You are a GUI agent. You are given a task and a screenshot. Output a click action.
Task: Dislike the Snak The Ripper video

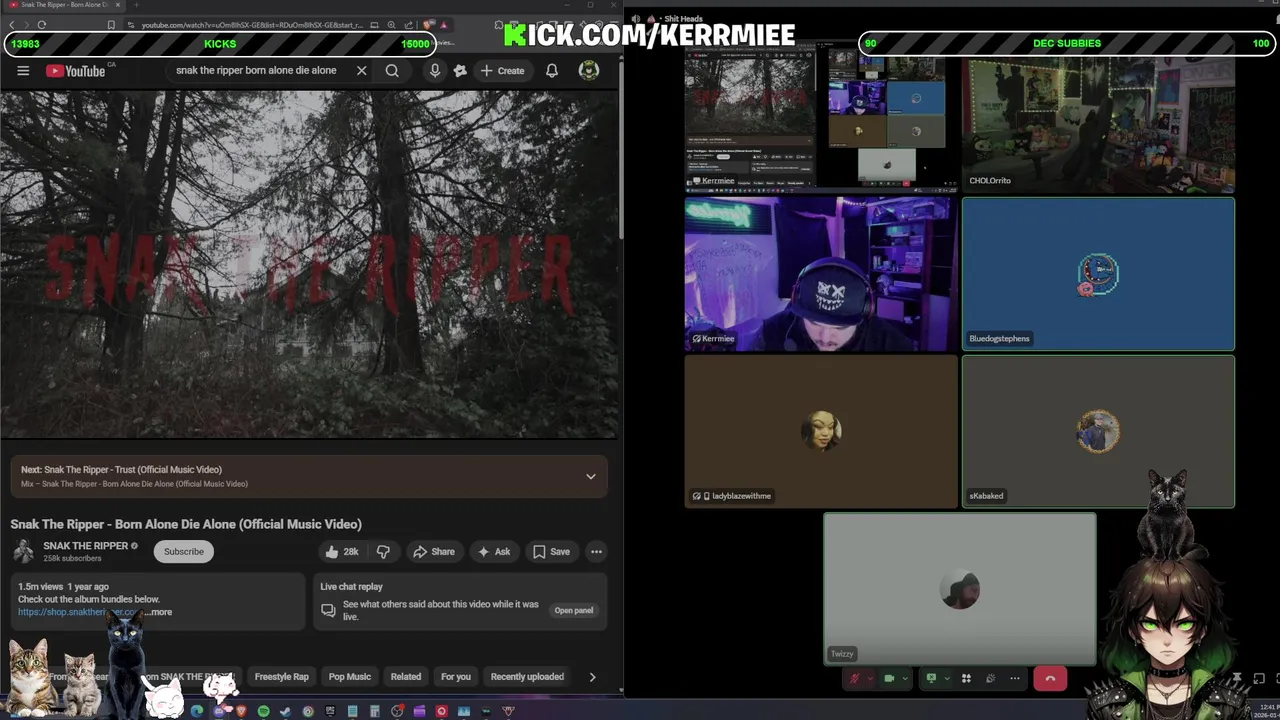pos(383,551)
